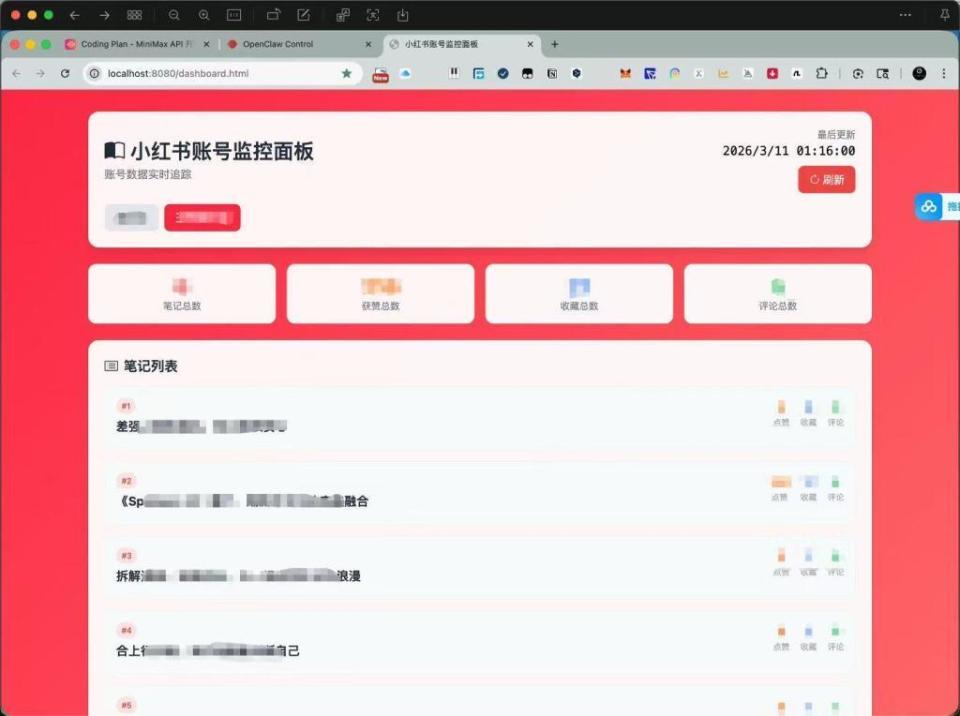Click the localhost address bar field
This screenshot has height=716, width=960.
(200, 73)
